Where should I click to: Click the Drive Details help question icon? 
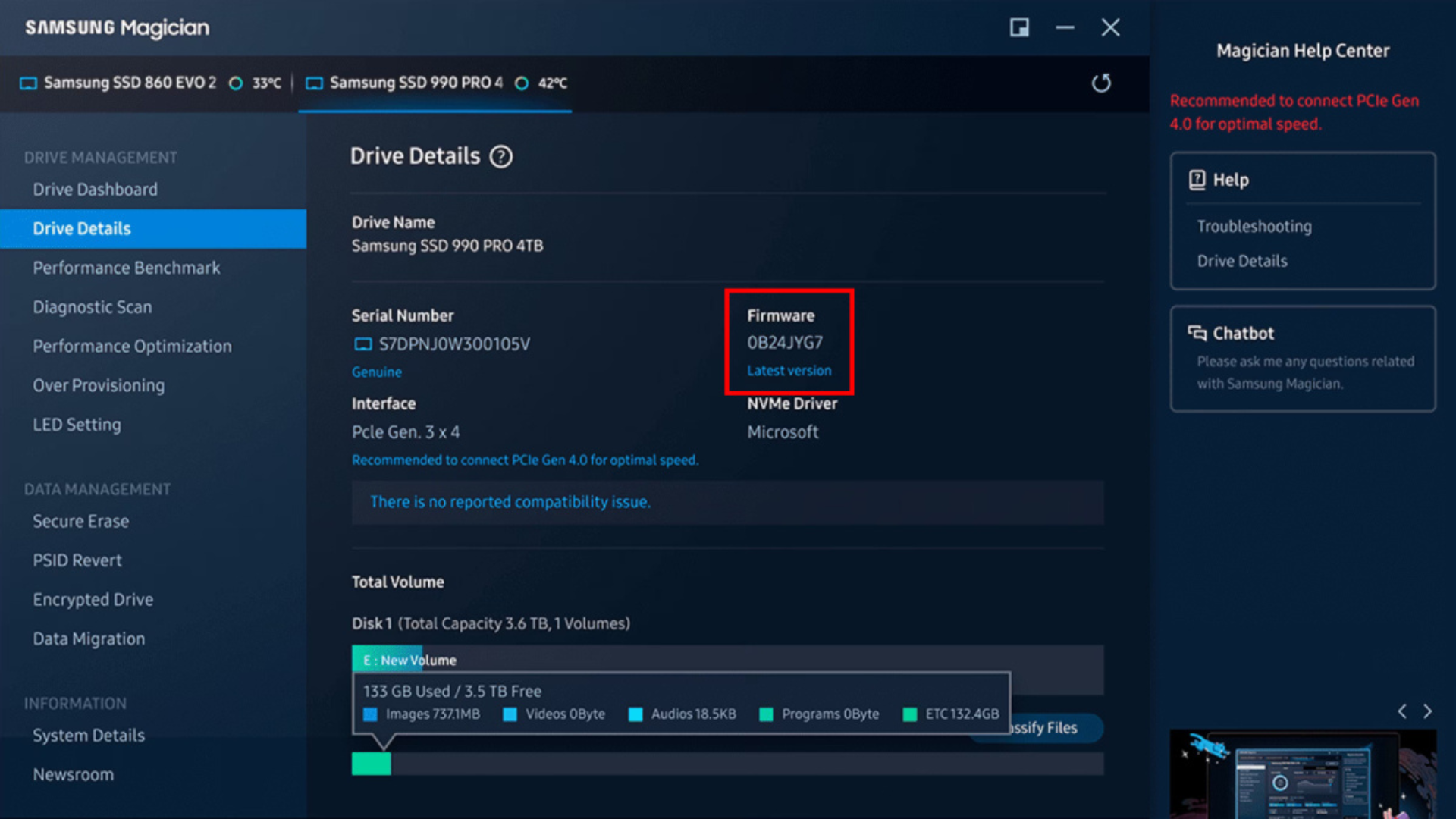tap(500, 157)
